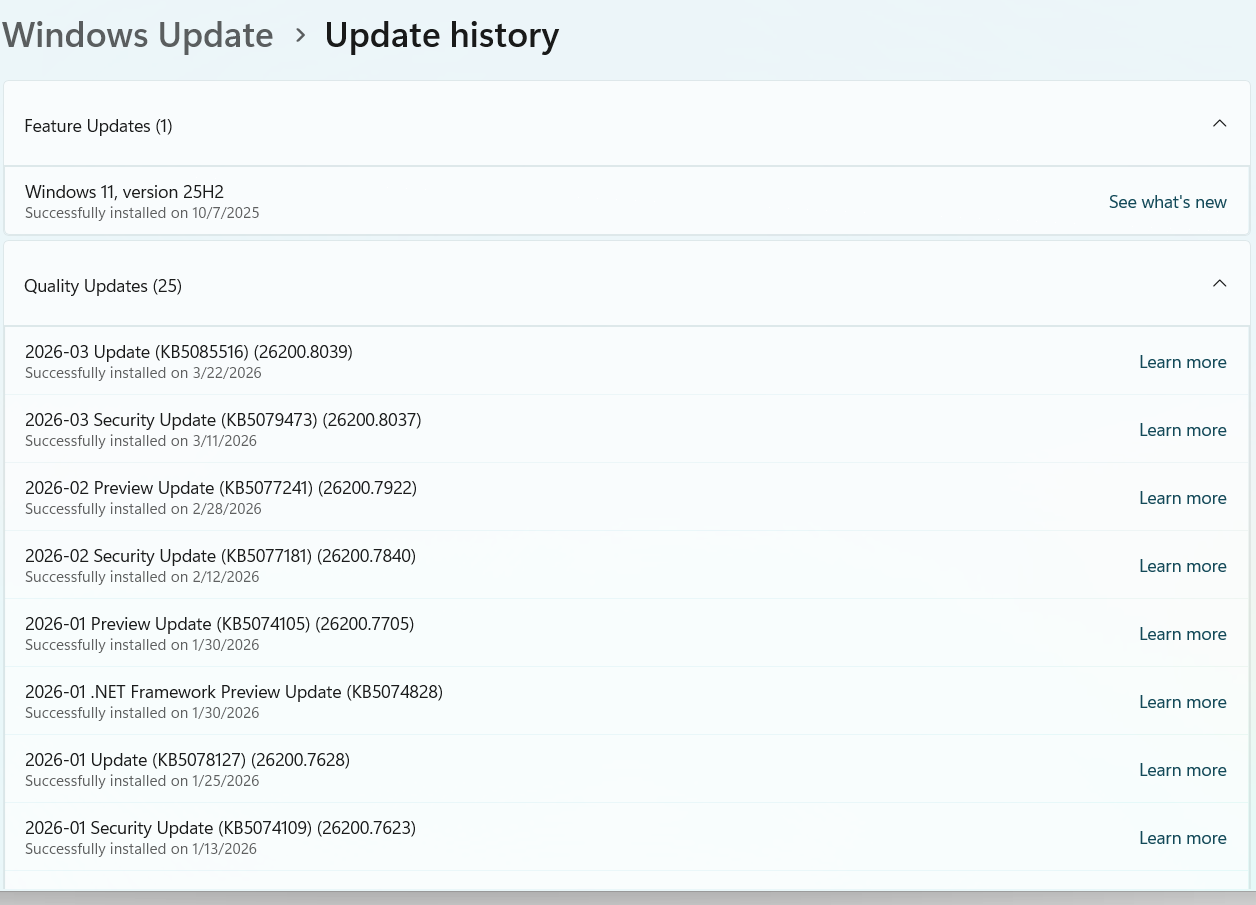Open Learn more for KB5077241 preview update
This screenshot has height=905, width=1256.
(1182, 498)
